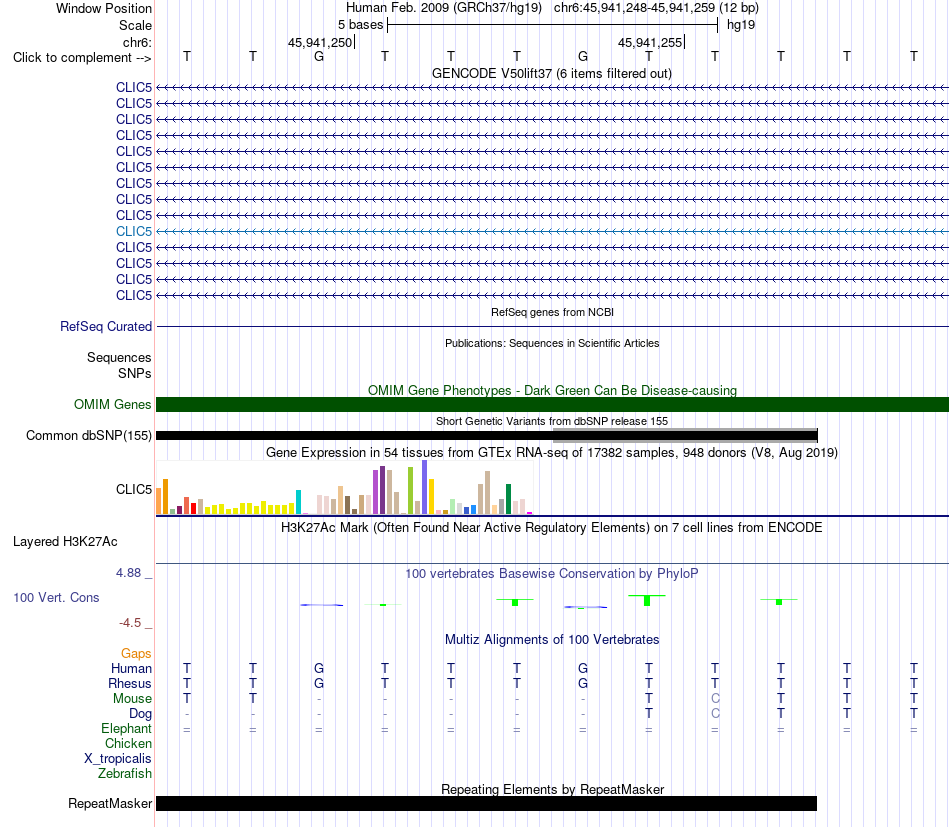Click the cyan bar in the GTEx expression chart

(x=298, y=502)
